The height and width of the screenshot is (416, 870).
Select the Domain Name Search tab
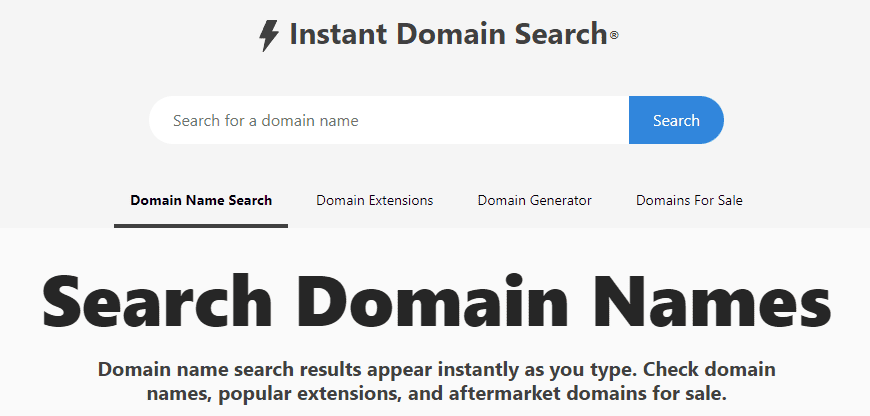[201, 200]
